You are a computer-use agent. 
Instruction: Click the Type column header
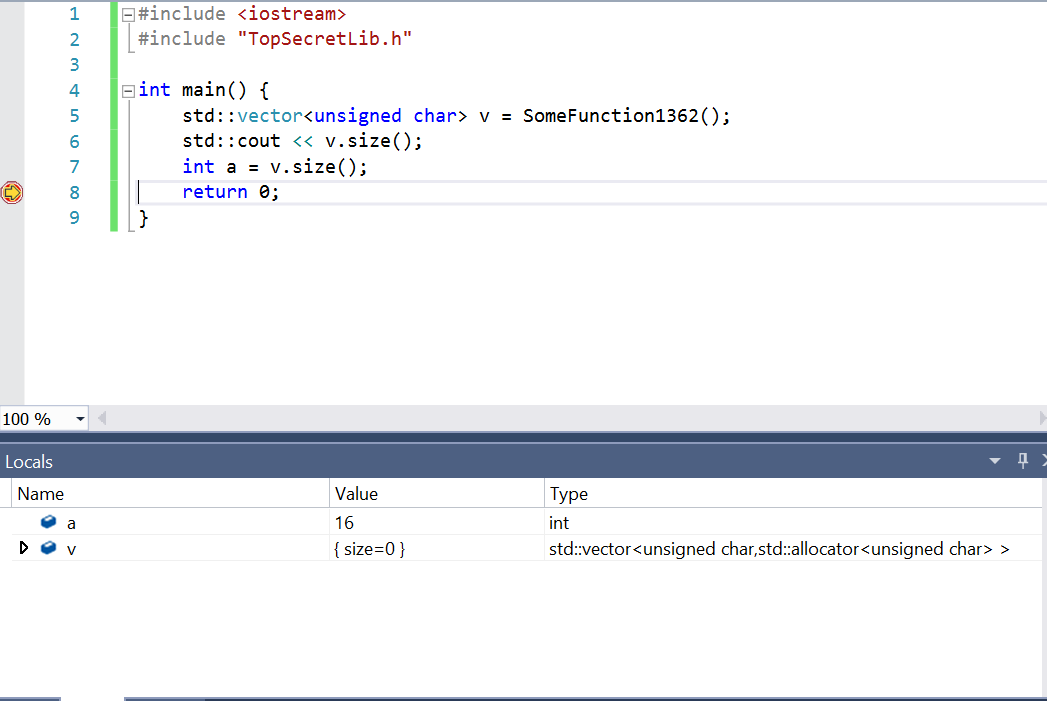coord(793,493)
